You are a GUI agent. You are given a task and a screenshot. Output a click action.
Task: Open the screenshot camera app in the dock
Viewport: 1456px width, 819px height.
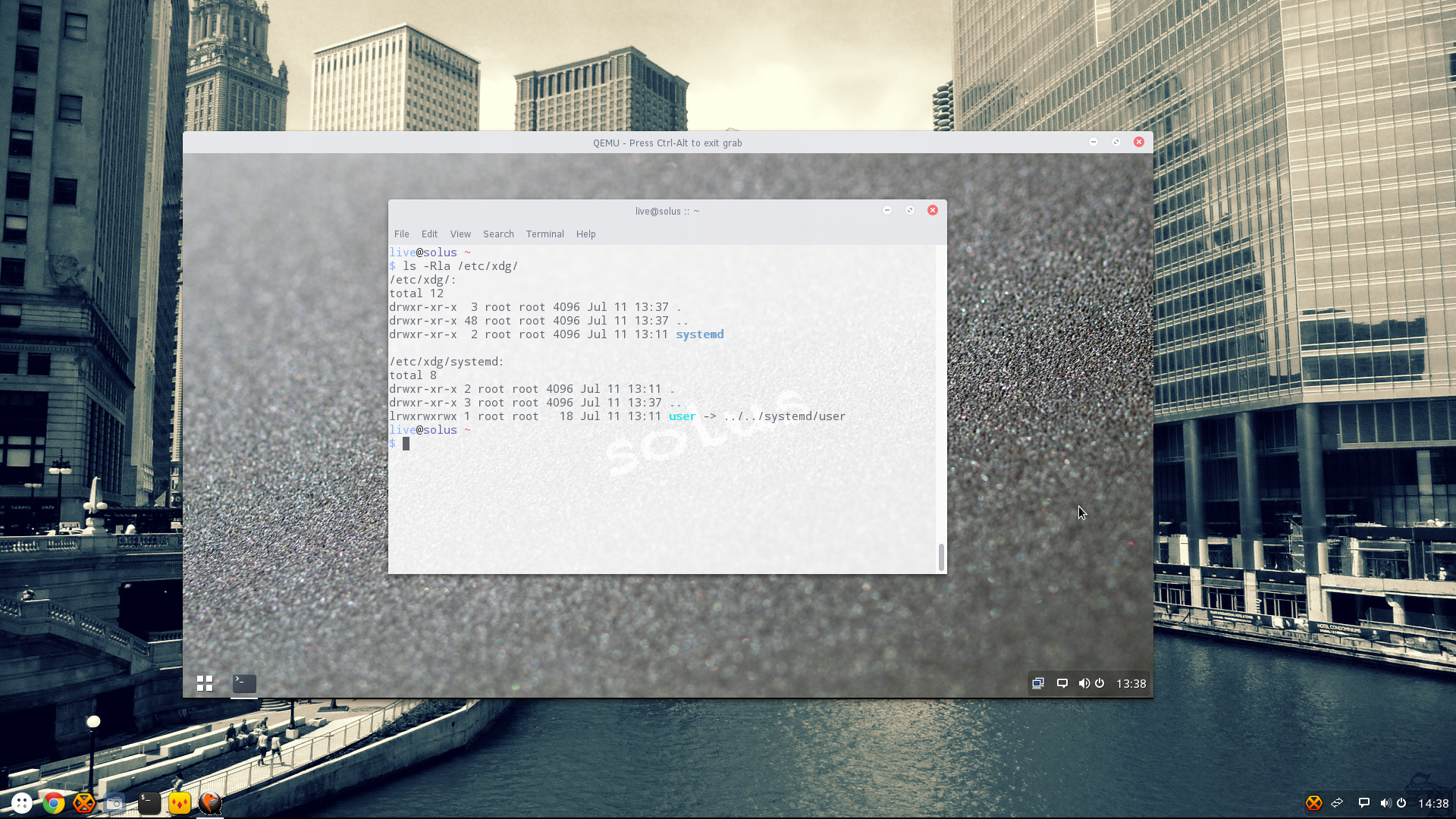115,803
